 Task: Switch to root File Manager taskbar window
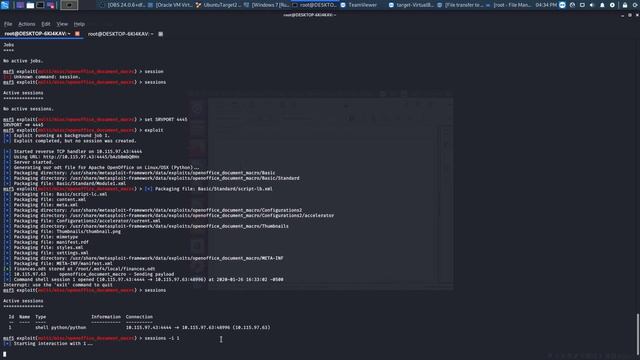point(508,5)
